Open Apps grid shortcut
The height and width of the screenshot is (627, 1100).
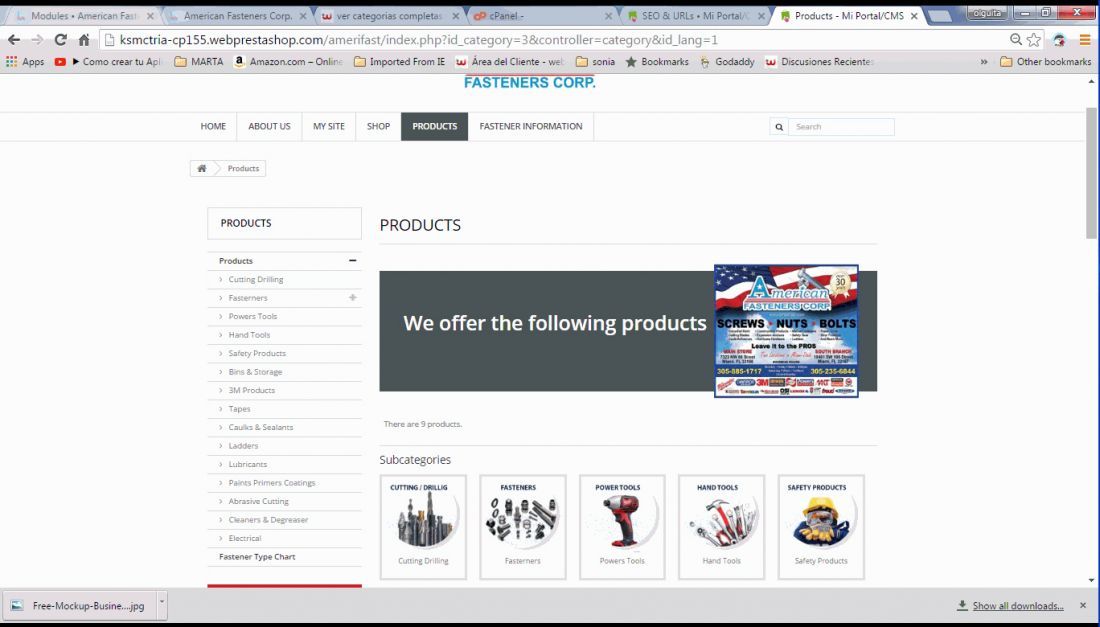pos(25,62)
